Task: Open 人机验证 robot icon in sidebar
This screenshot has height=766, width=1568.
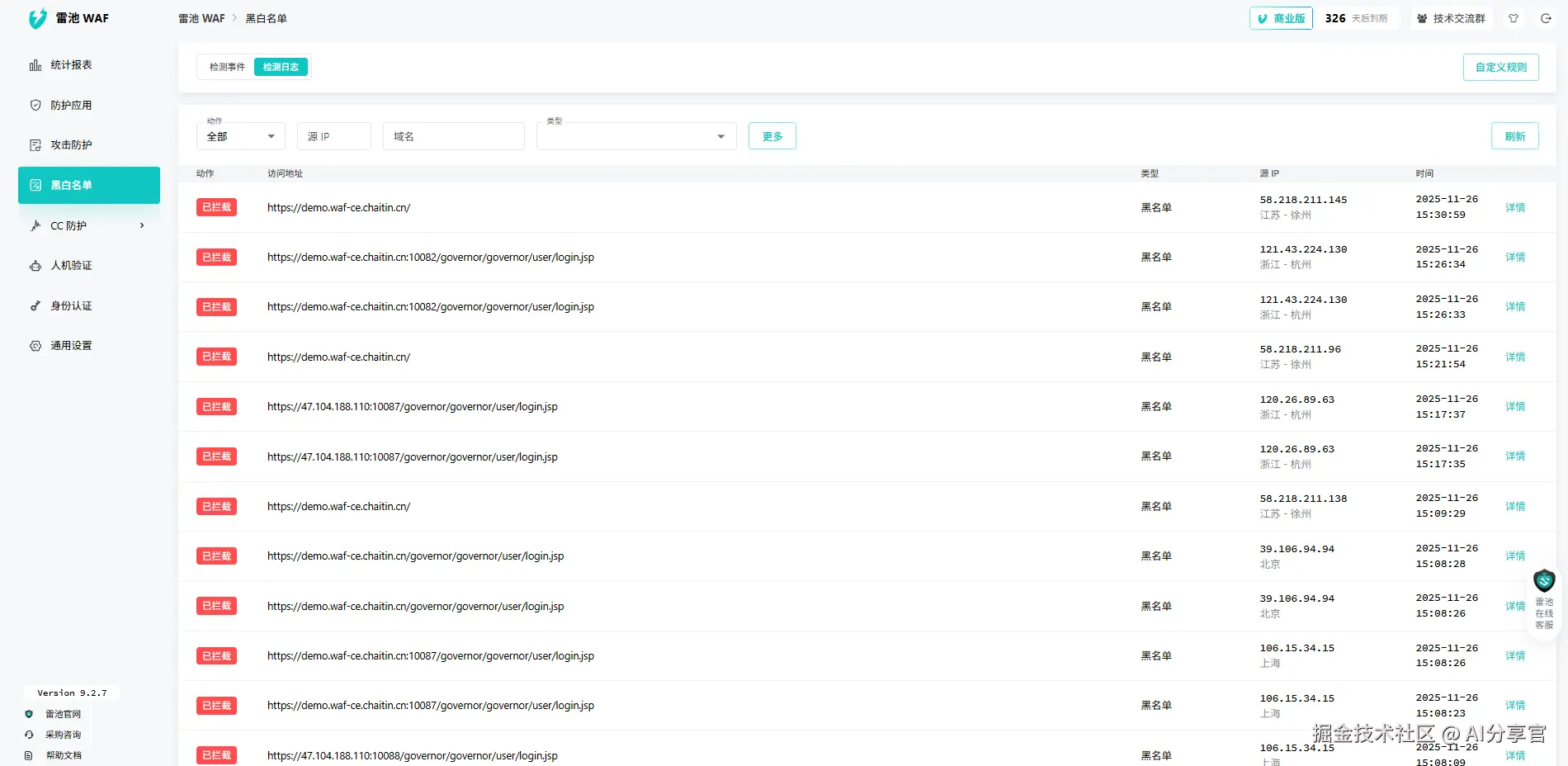Action: pyautogui.click(x=35, y=266)
